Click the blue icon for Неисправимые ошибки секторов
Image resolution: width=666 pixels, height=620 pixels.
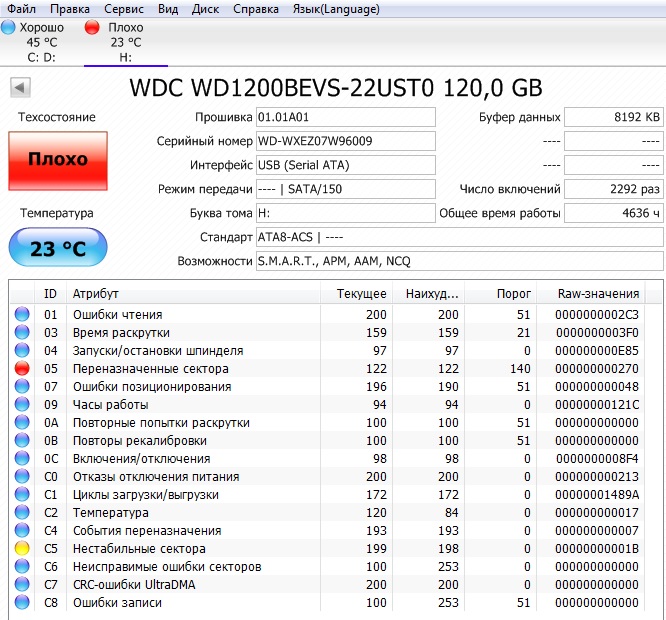(22, 566)
